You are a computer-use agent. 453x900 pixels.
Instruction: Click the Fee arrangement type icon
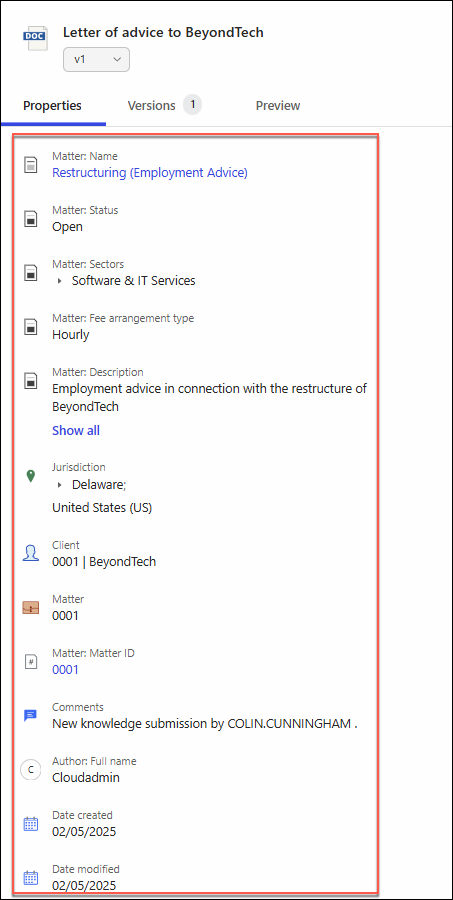pos(30,327)
